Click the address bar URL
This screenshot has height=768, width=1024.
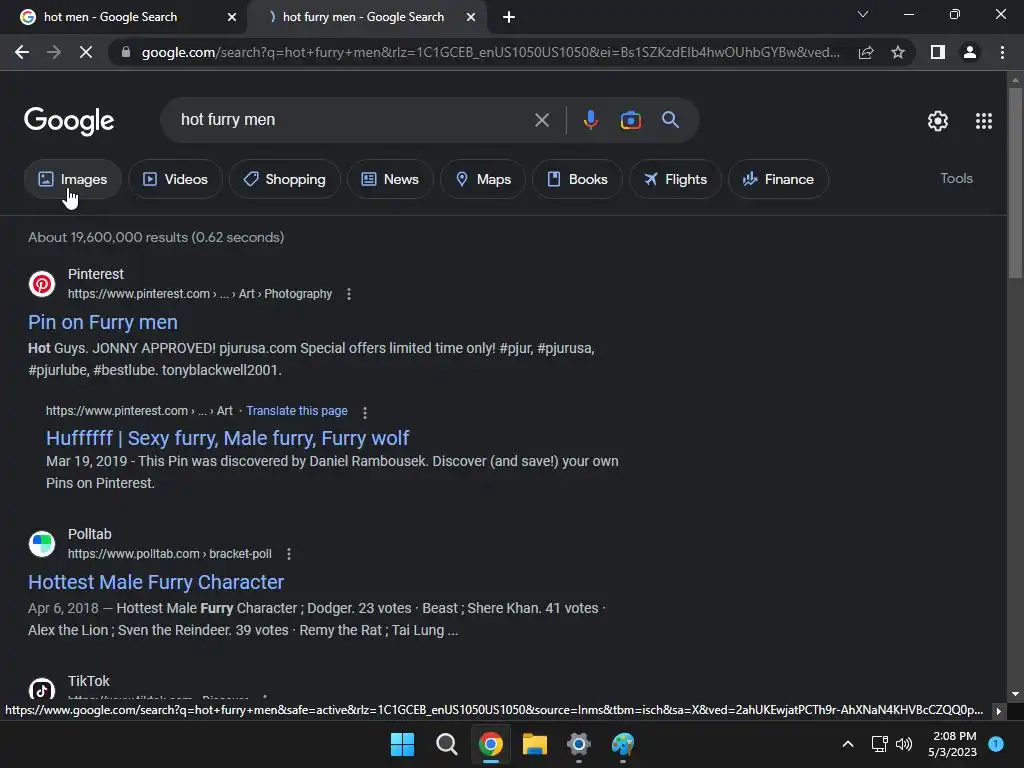(490, 52)
